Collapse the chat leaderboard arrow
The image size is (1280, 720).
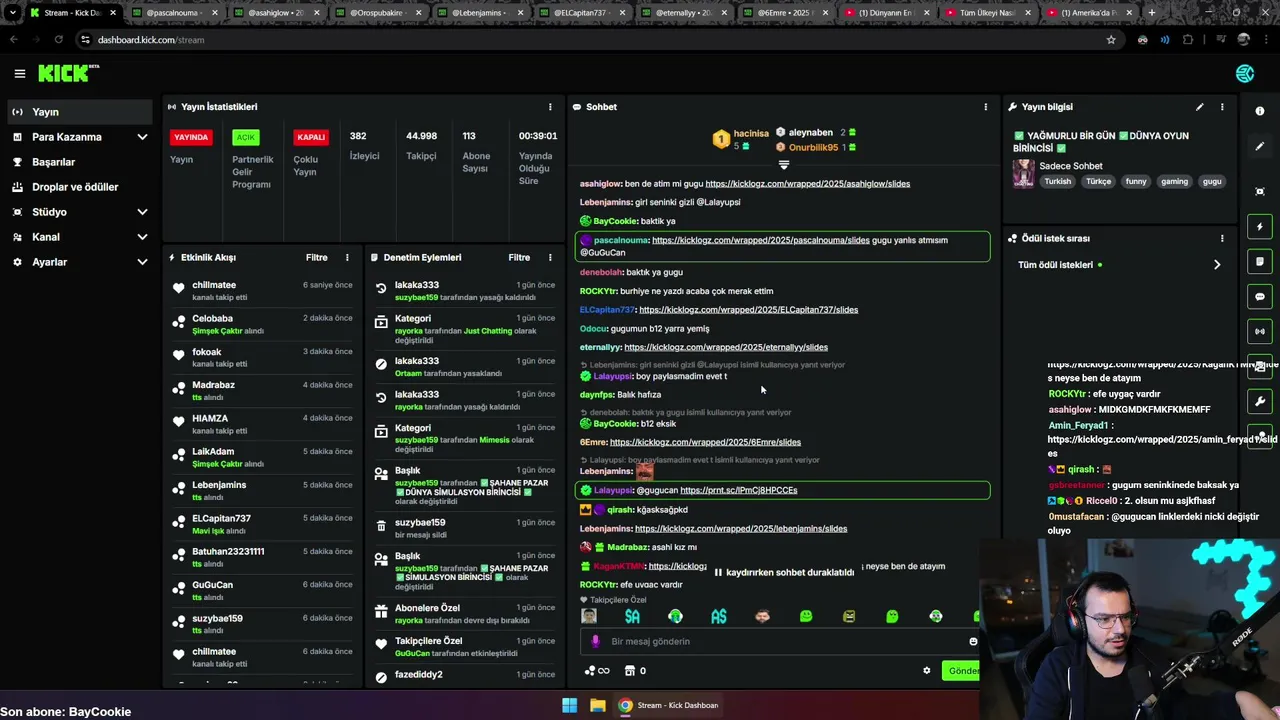[x=783, y=165]
